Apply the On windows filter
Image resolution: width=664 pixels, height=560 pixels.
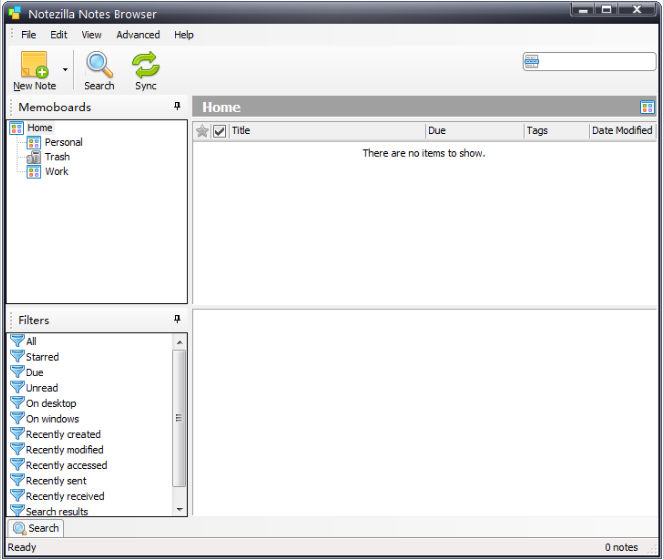tap(53, 419)
